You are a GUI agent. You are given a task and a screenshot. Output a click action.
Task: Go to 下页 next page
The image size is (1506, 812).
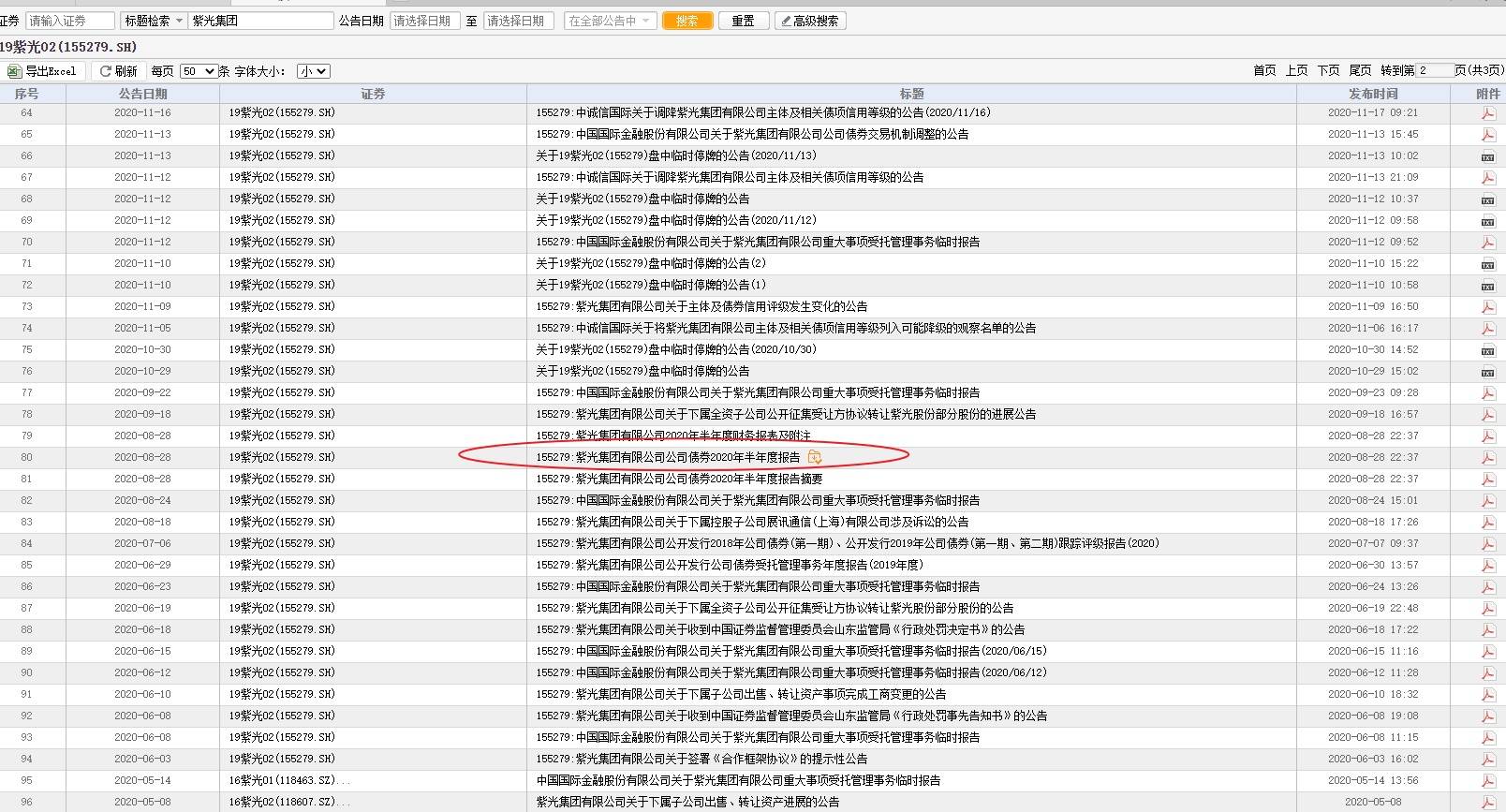1328,71
